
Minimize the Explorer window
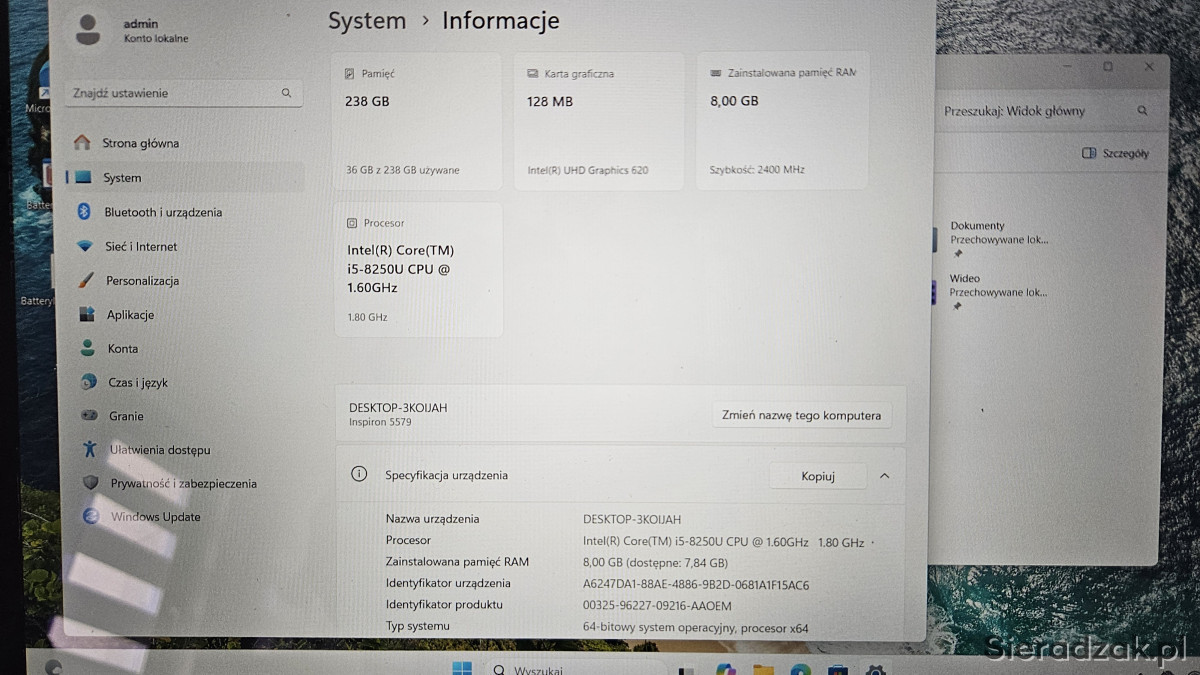[x=1069, y=67]
